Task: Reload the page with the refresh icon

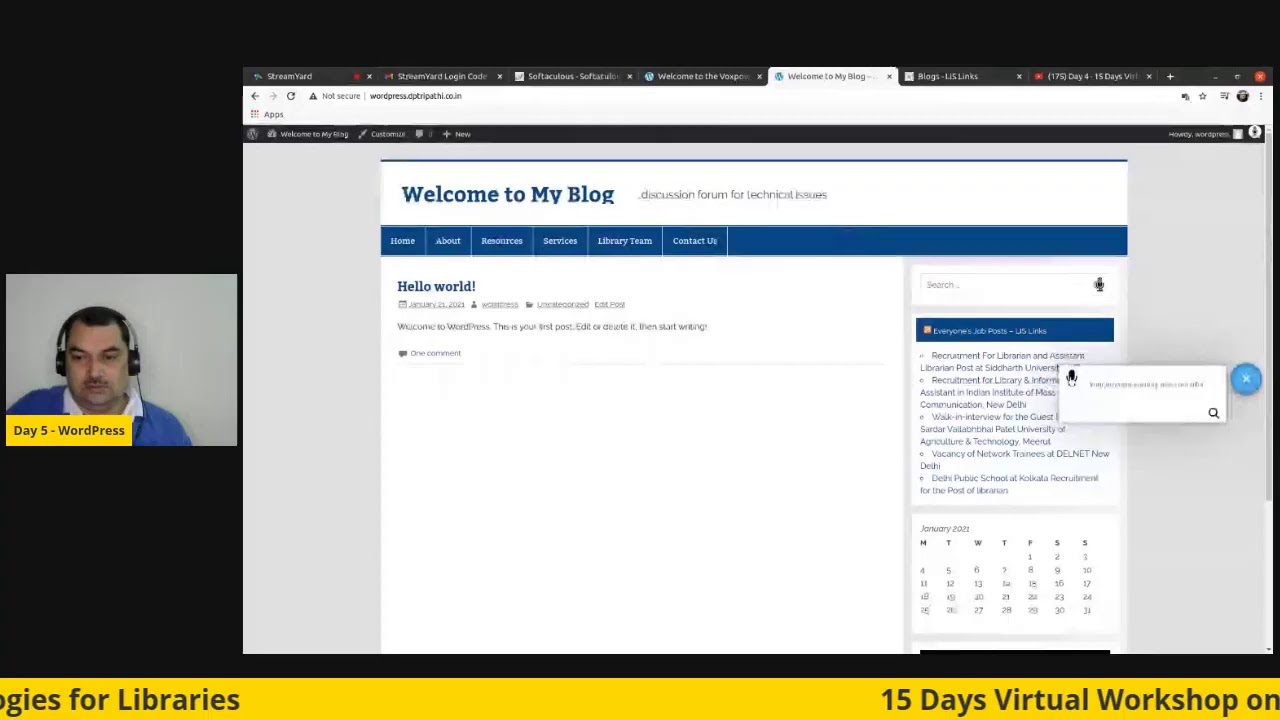Action: tap(291, 96)
